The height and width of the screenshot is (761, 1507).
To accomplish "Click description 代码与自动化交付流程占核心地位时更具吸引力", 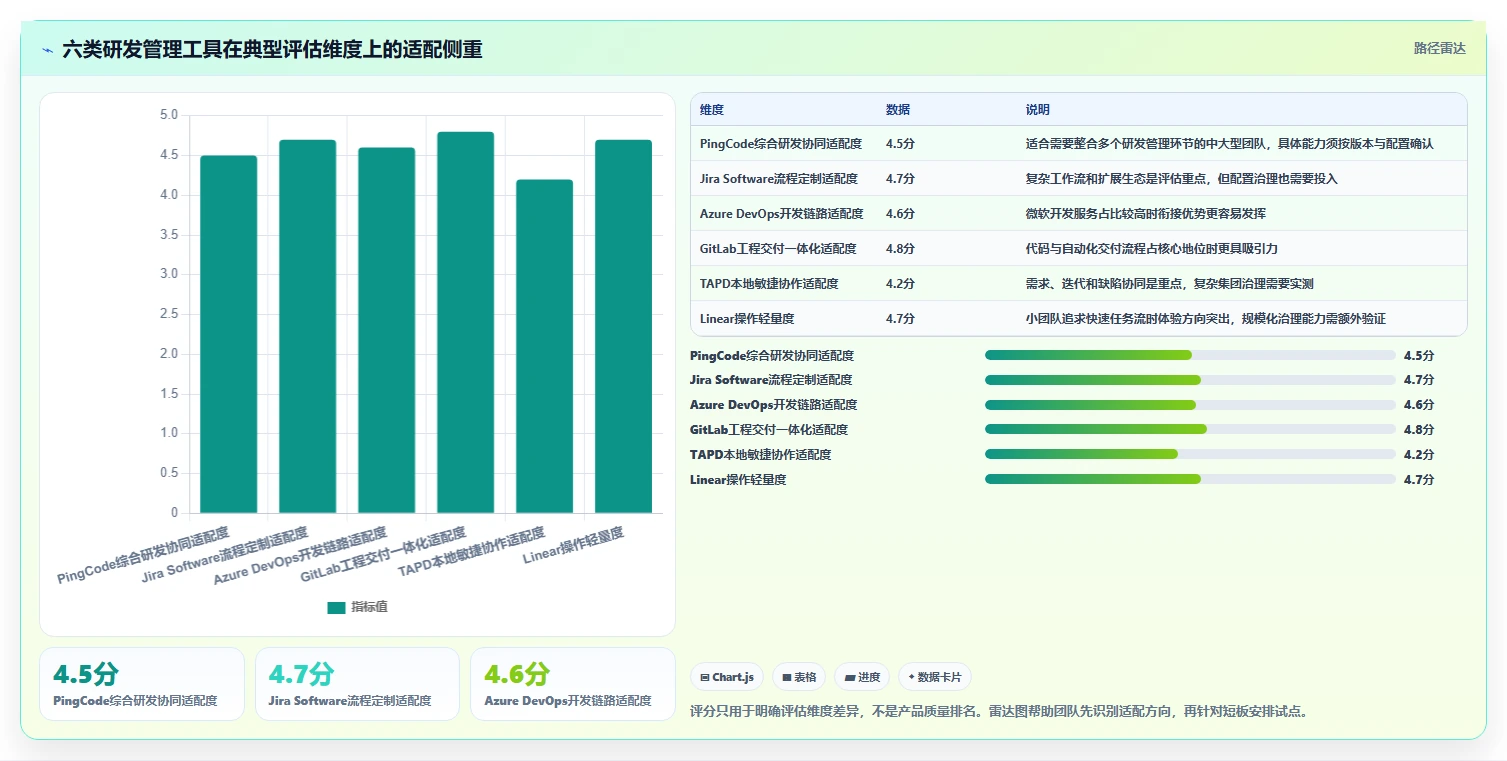I will tap(1152, 249).
